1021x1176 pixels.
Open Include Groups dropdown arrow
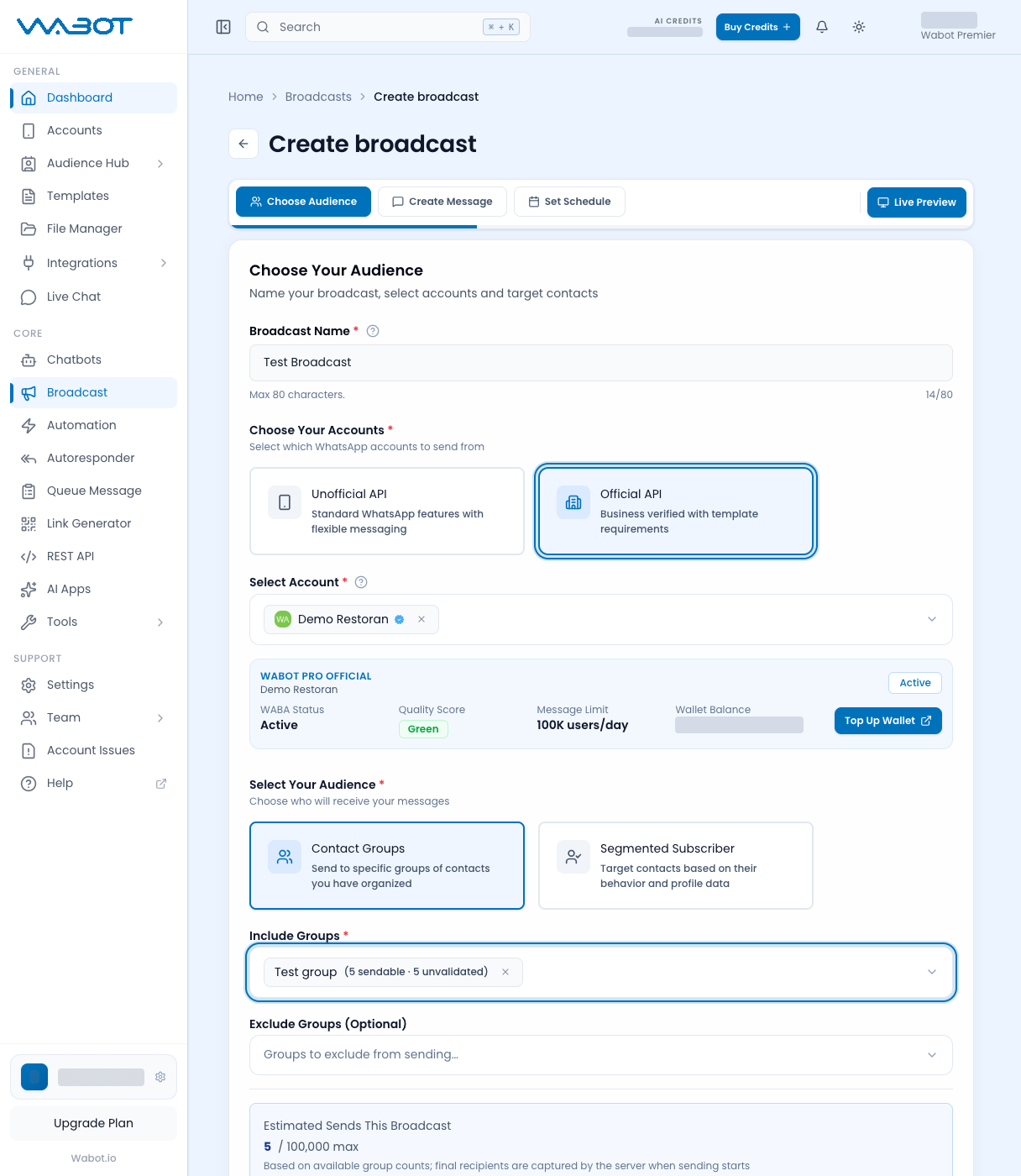coord(932,972)
